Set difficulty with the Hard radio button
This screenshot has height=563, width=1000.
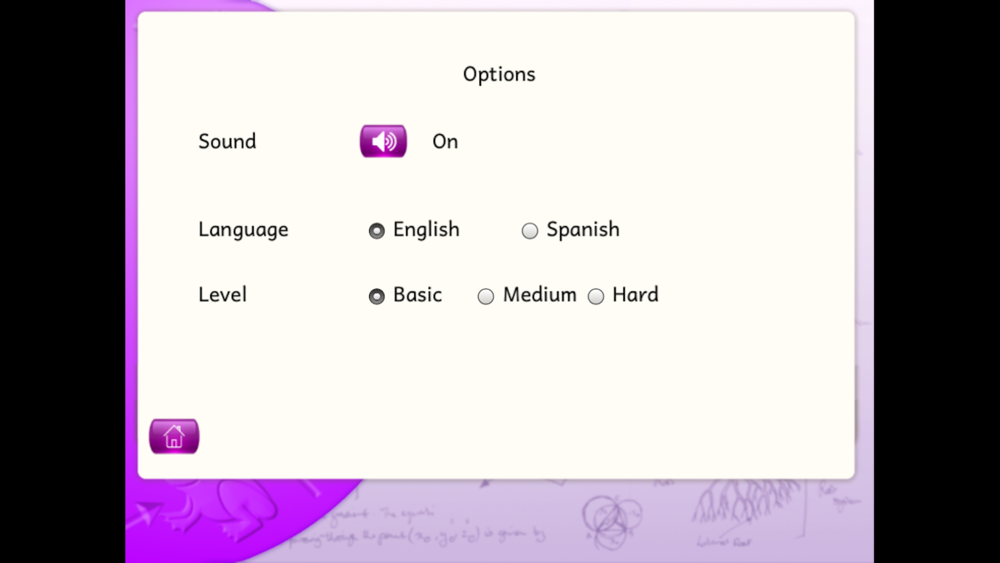[596, 296]
